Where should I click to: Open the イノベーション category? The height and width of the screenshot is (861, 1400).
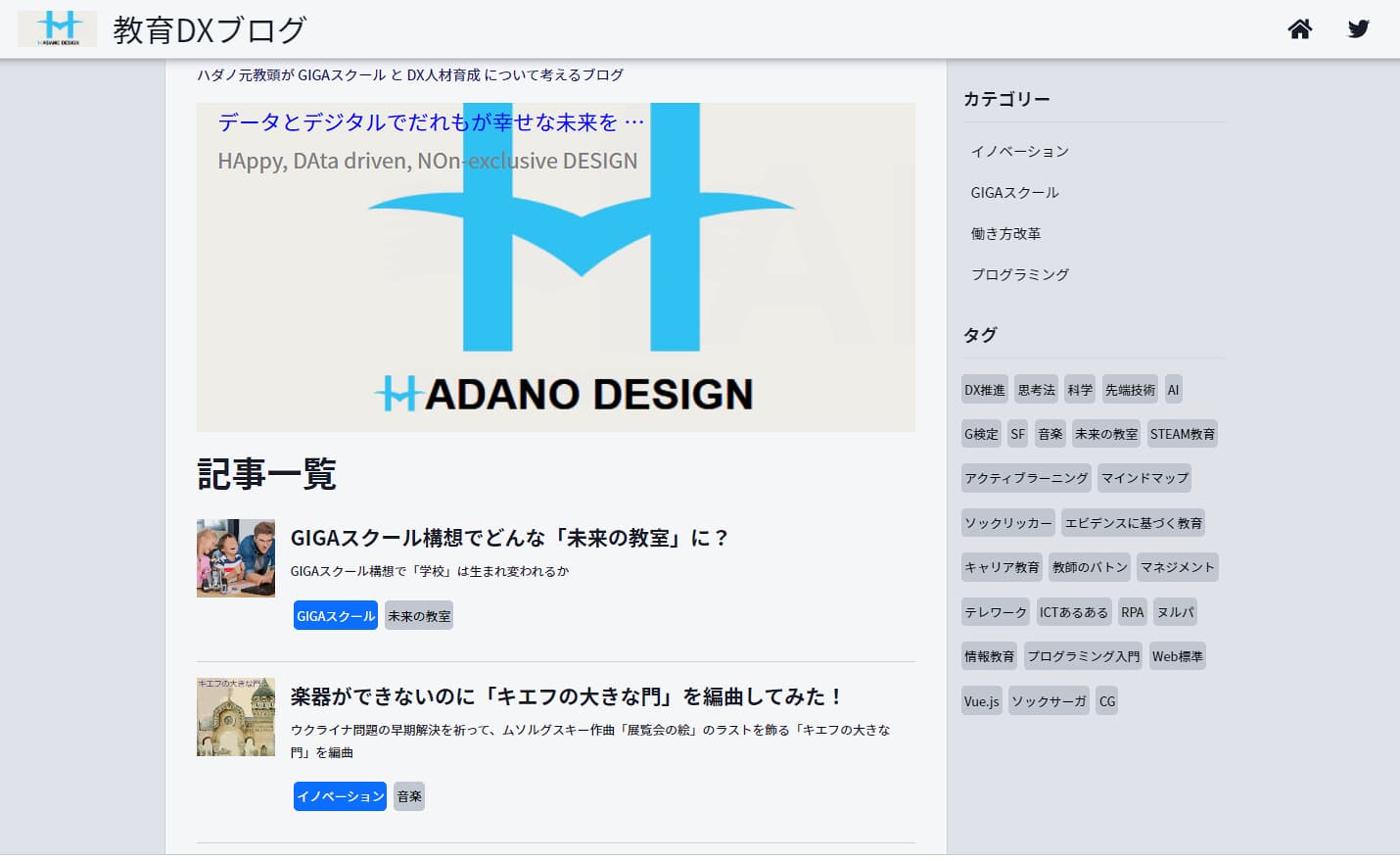(1019, 151)
